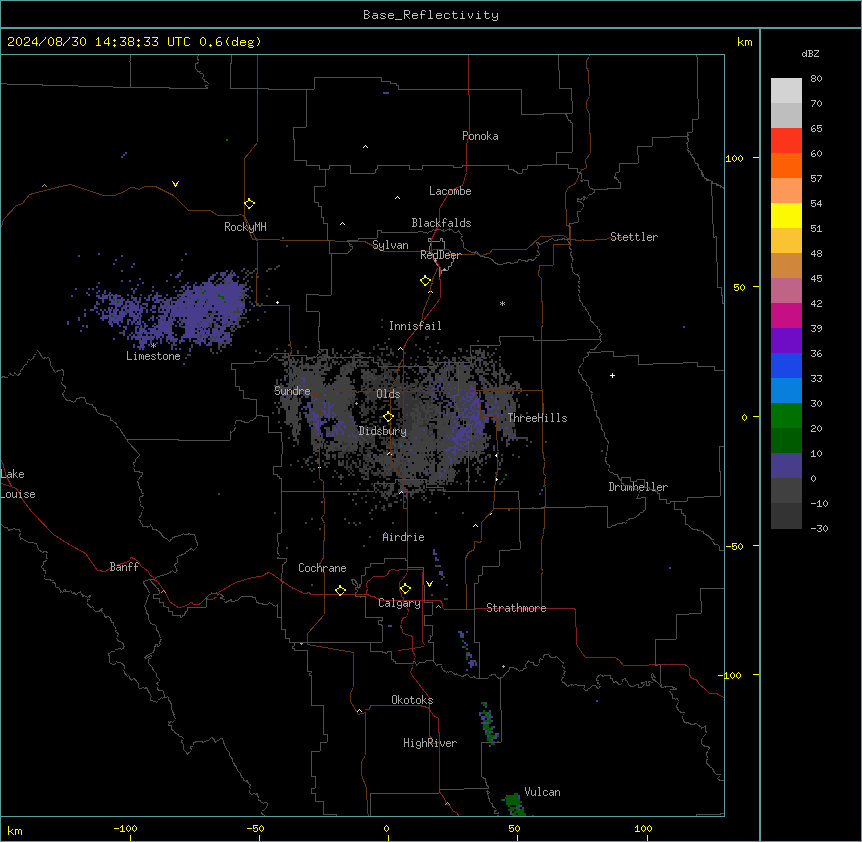Select the orange 57-60 dBZ legend swatch
Screen dimensions: 862x842
(786, 165)
